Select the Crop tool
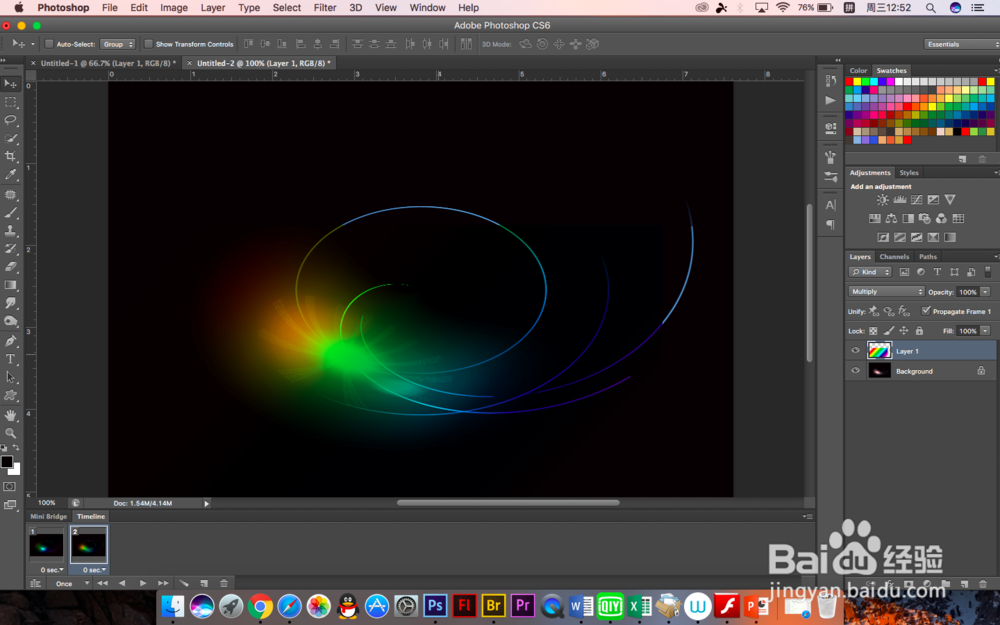 [x=11, y=156]
